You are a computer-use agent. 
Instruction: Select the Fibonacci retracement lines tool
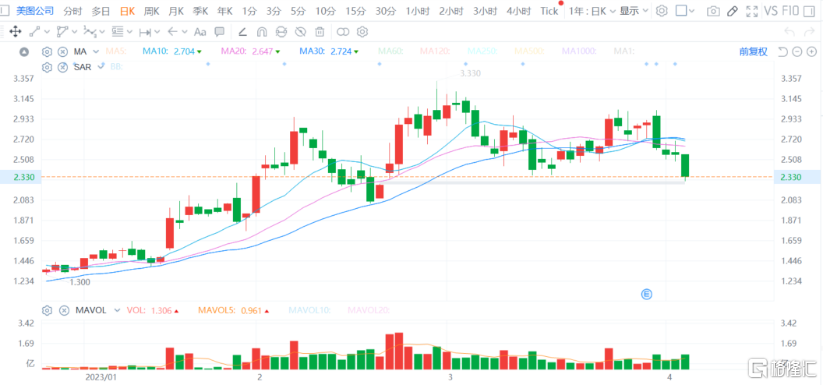(118, 32)
